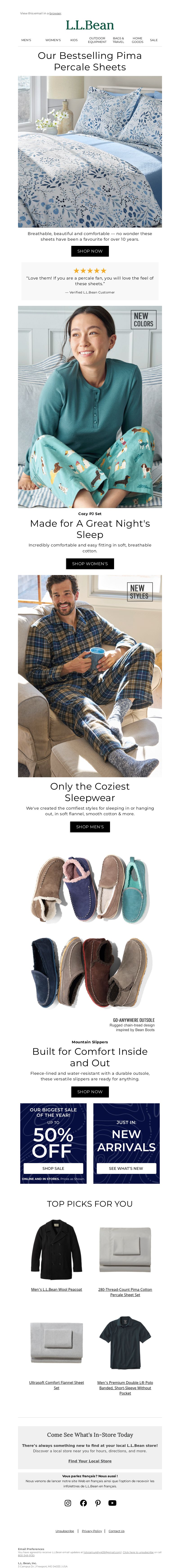Viewport: 180px width, 1568px height.
Task: Open the Instagram social icon
Action: (x=68, y=1503)
